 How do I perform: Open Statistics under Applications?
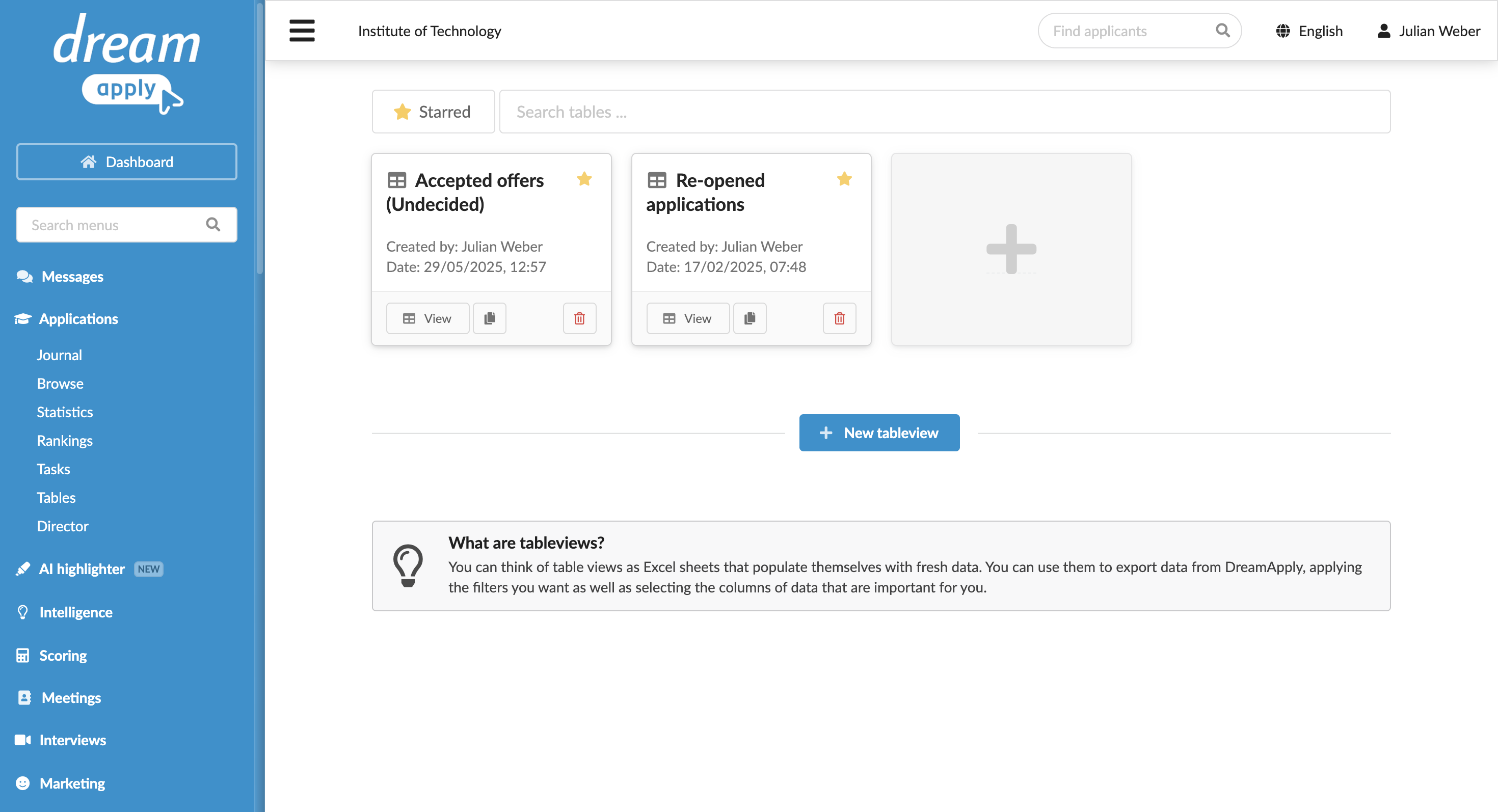click(65, 412)
